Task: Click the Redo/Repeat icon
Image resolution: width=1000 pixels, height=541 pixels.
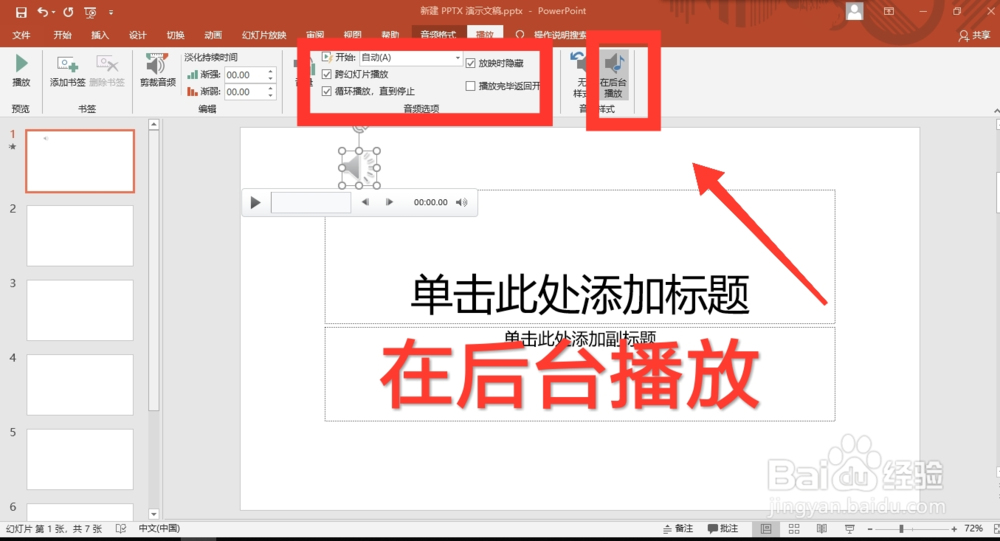Action: pyautogui.click(x=68, y=11)
